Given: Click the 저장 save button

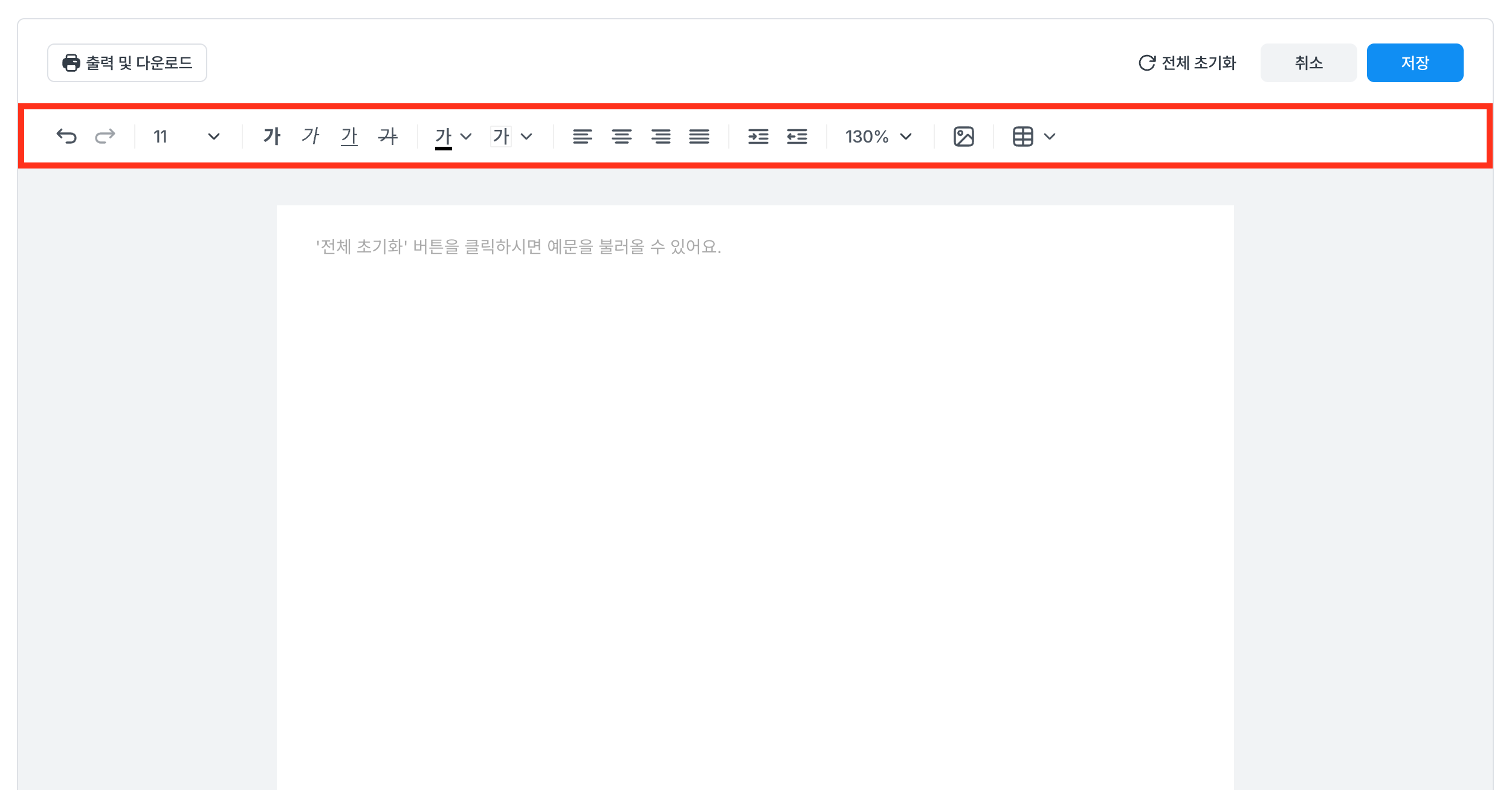Looking at the screenshot, I should [1414, 63].
